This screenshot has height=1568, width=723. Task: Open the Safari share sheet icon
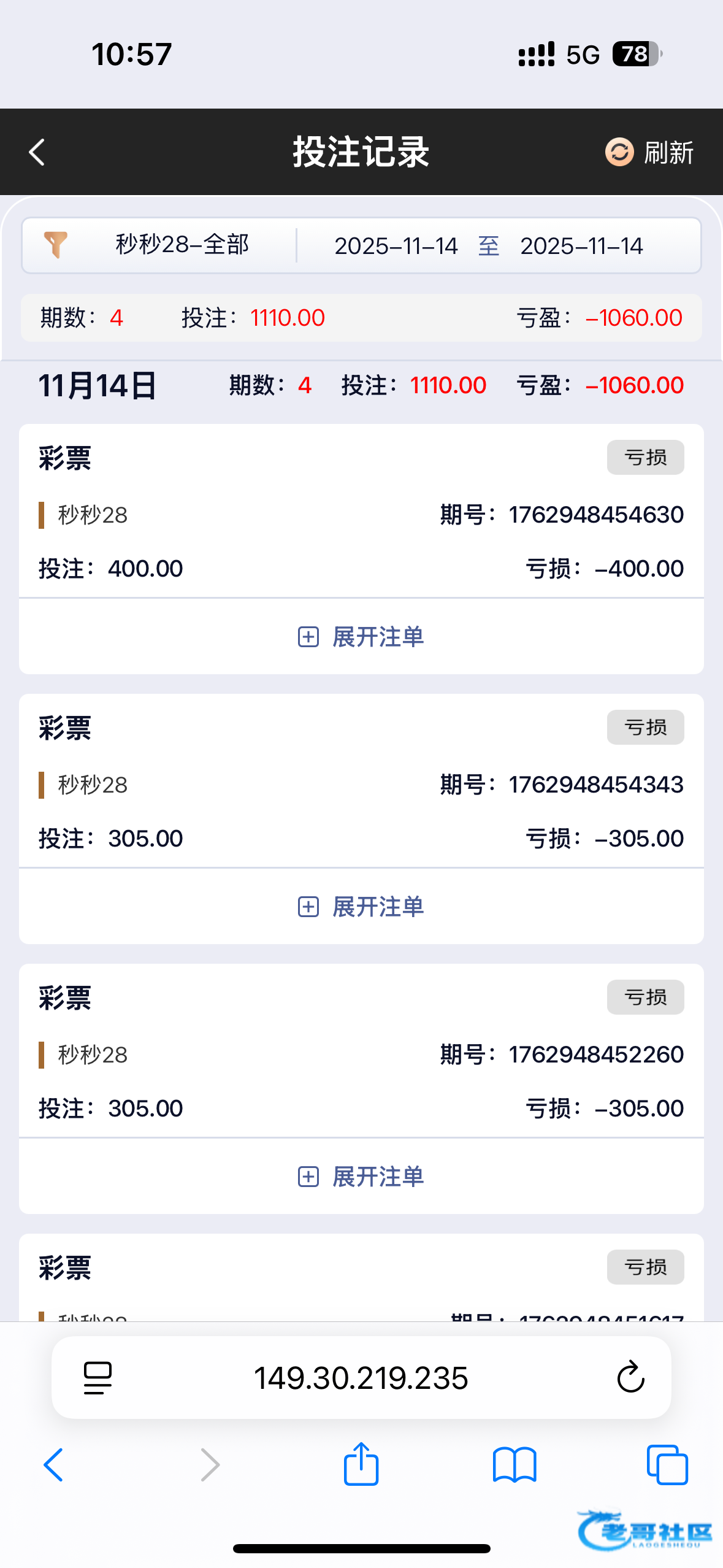[x=361, y=1464]
